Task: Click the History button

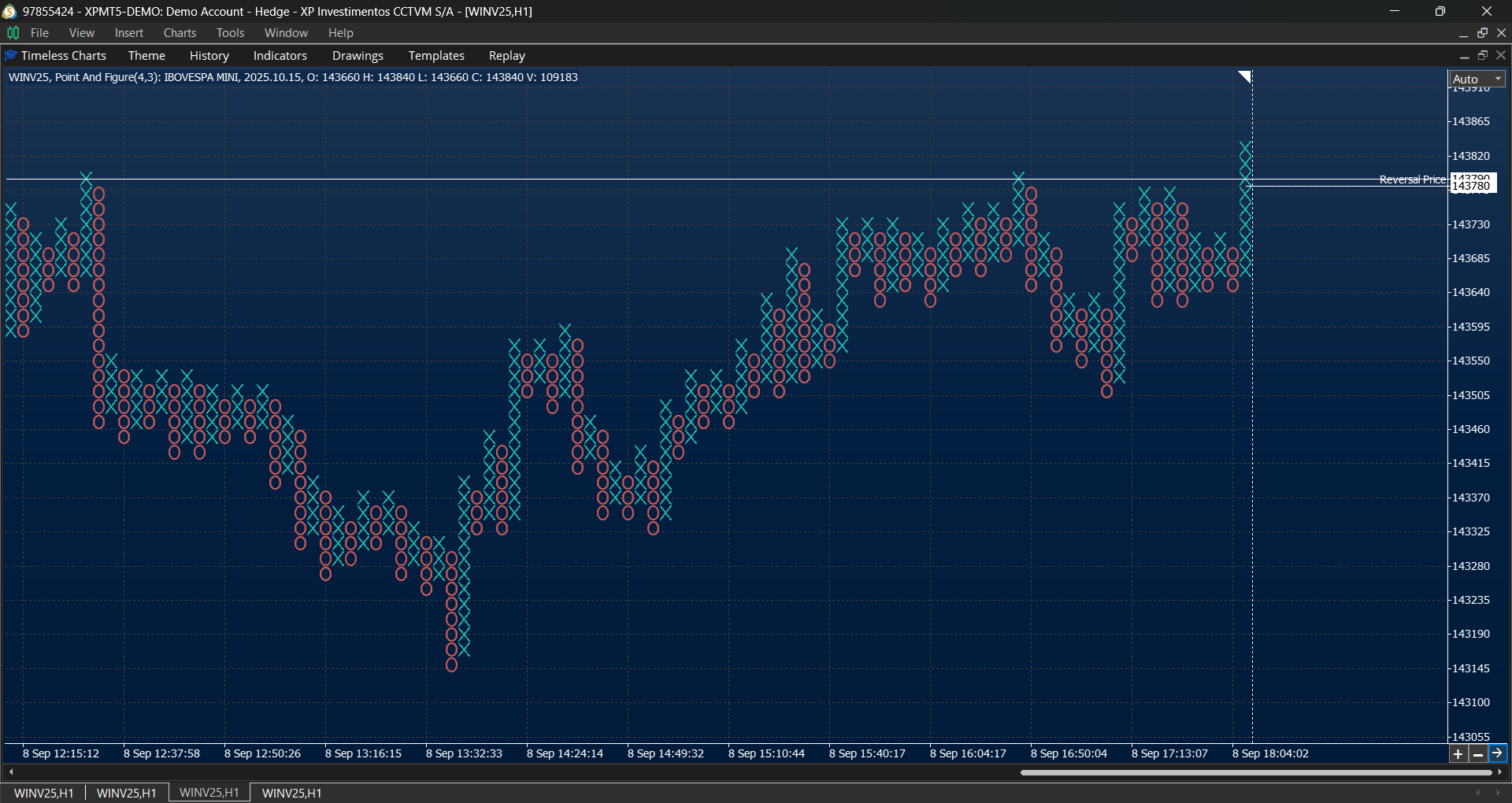Action: click(209, 56)
